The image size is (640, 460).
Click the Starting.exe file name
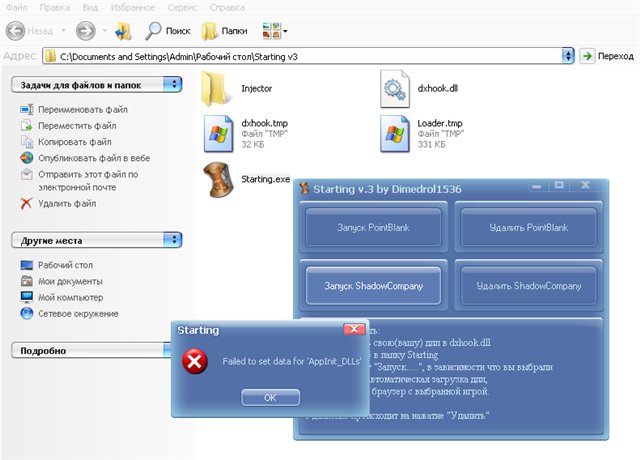266,179
